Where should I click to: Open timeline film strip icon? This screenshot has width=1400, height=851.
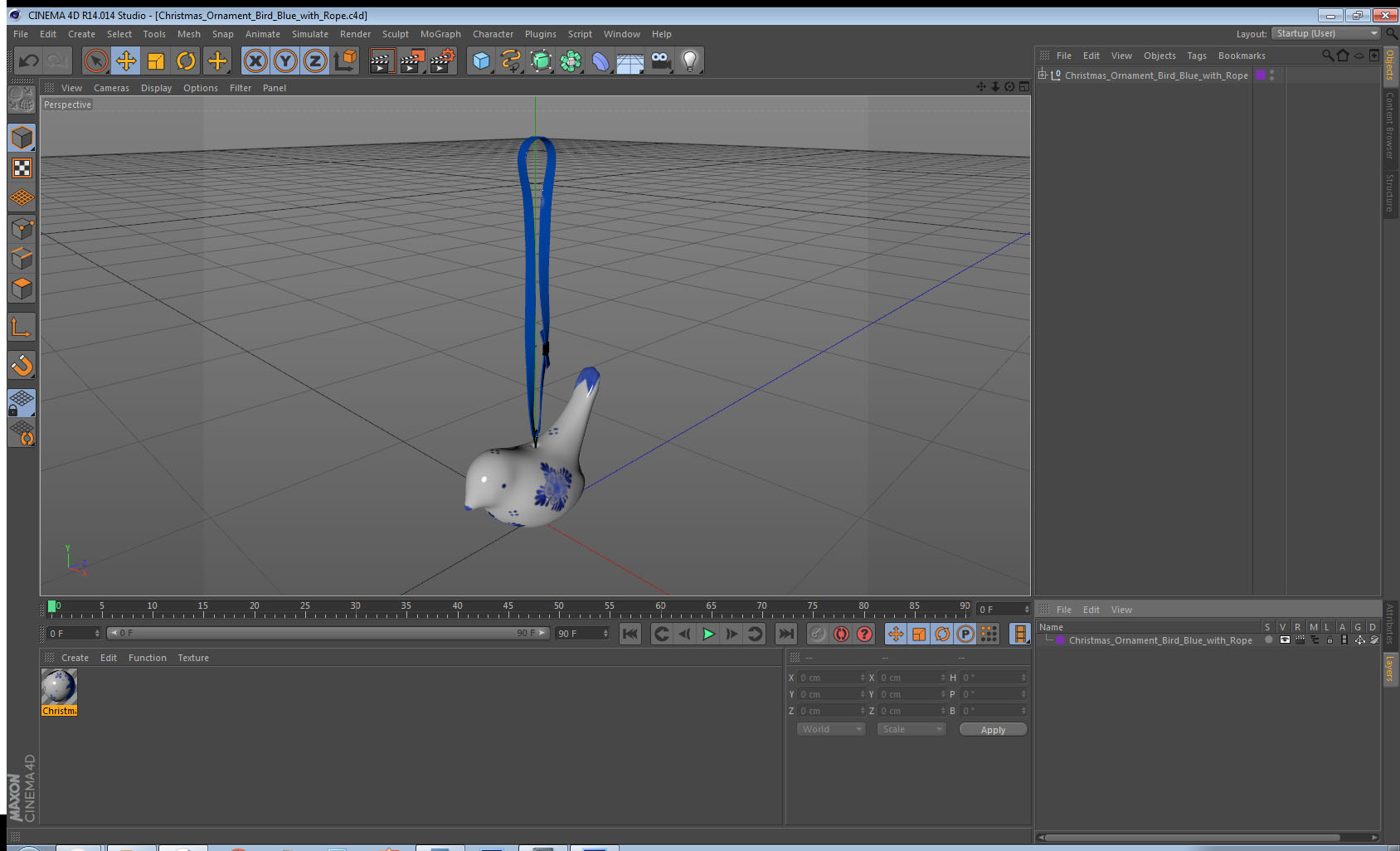pos(1020,634)
